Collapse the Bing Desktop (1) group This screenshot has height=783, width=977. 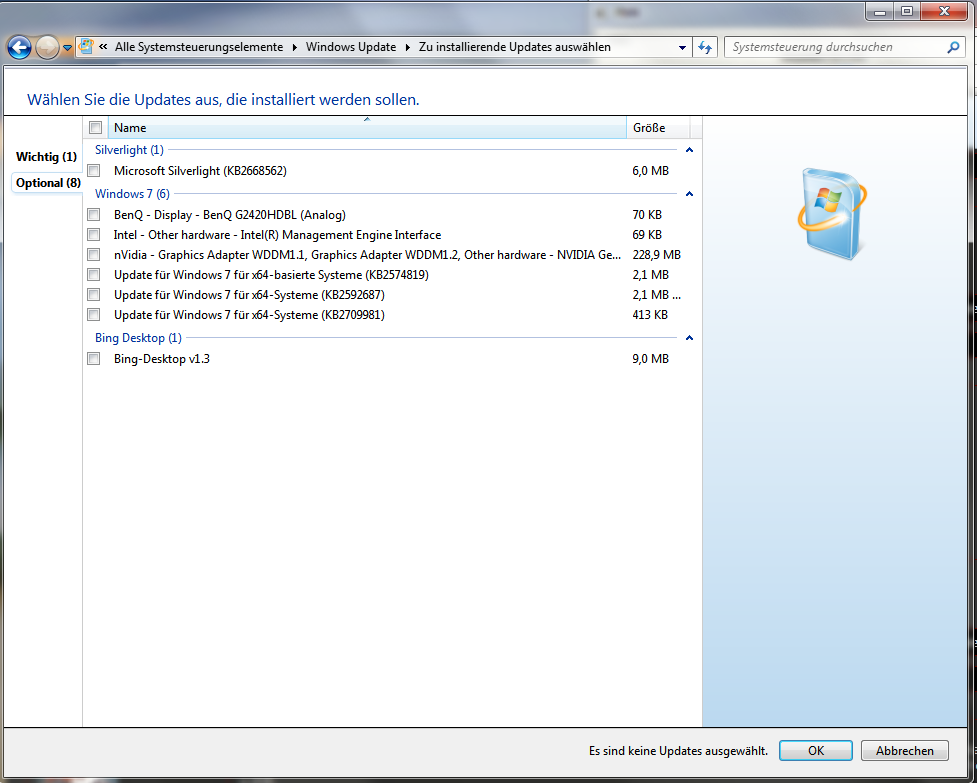tap(689, 338)
